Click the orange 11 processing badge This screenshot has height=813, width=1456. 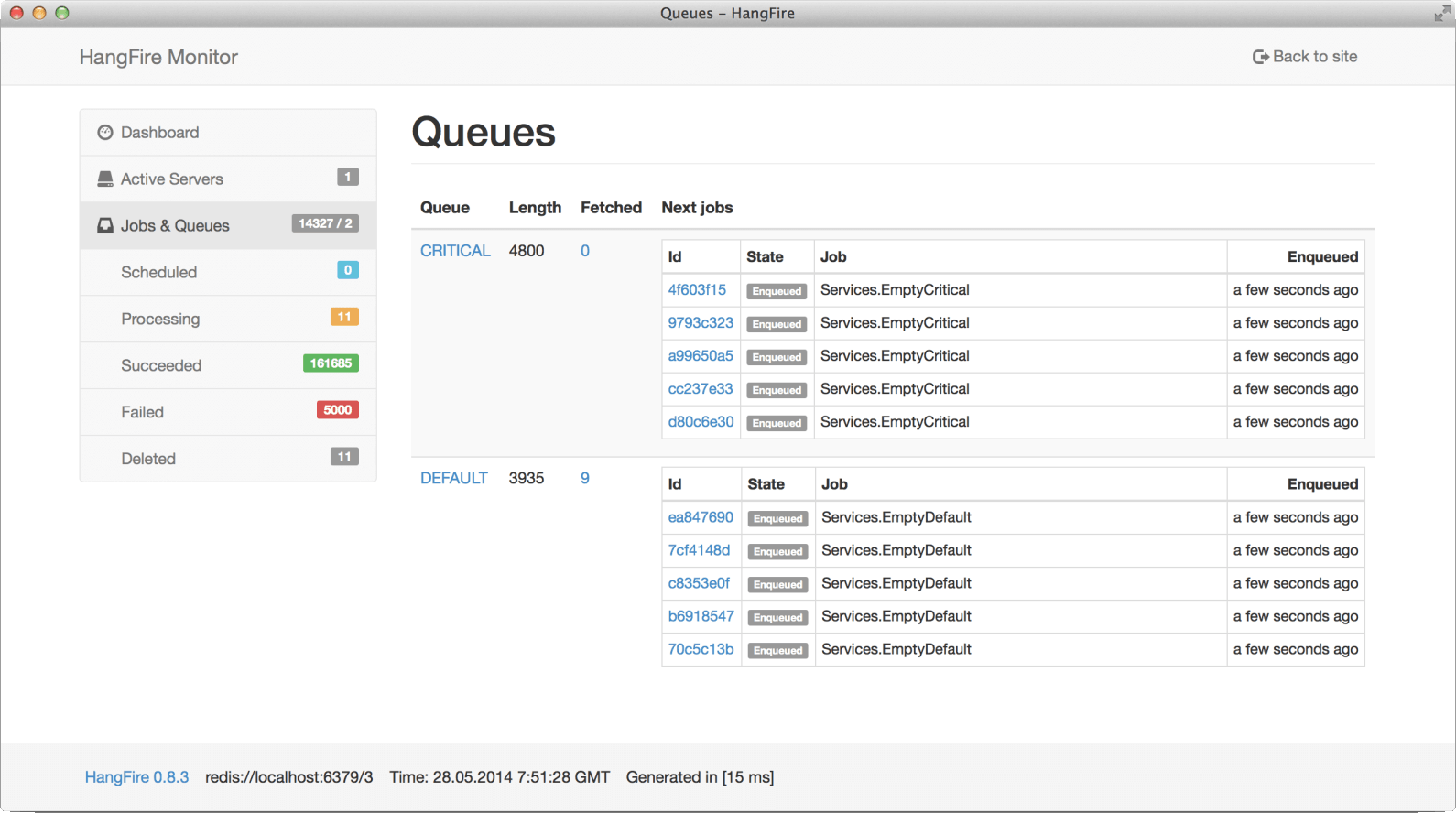(x=344, y=317)
